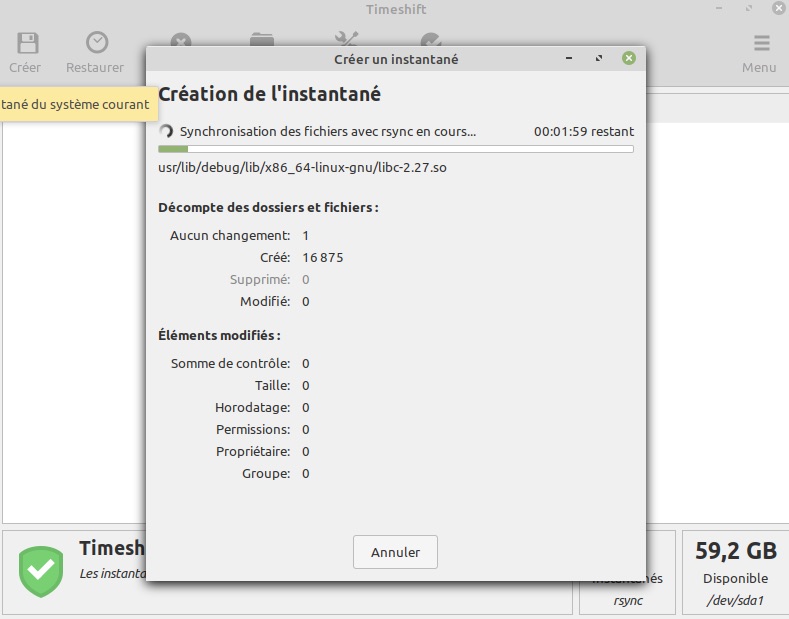Viewport: 789px width, 619px height.
Task: Click the green shield status icon
Action: pyautogui.click(x=41, y=571)
